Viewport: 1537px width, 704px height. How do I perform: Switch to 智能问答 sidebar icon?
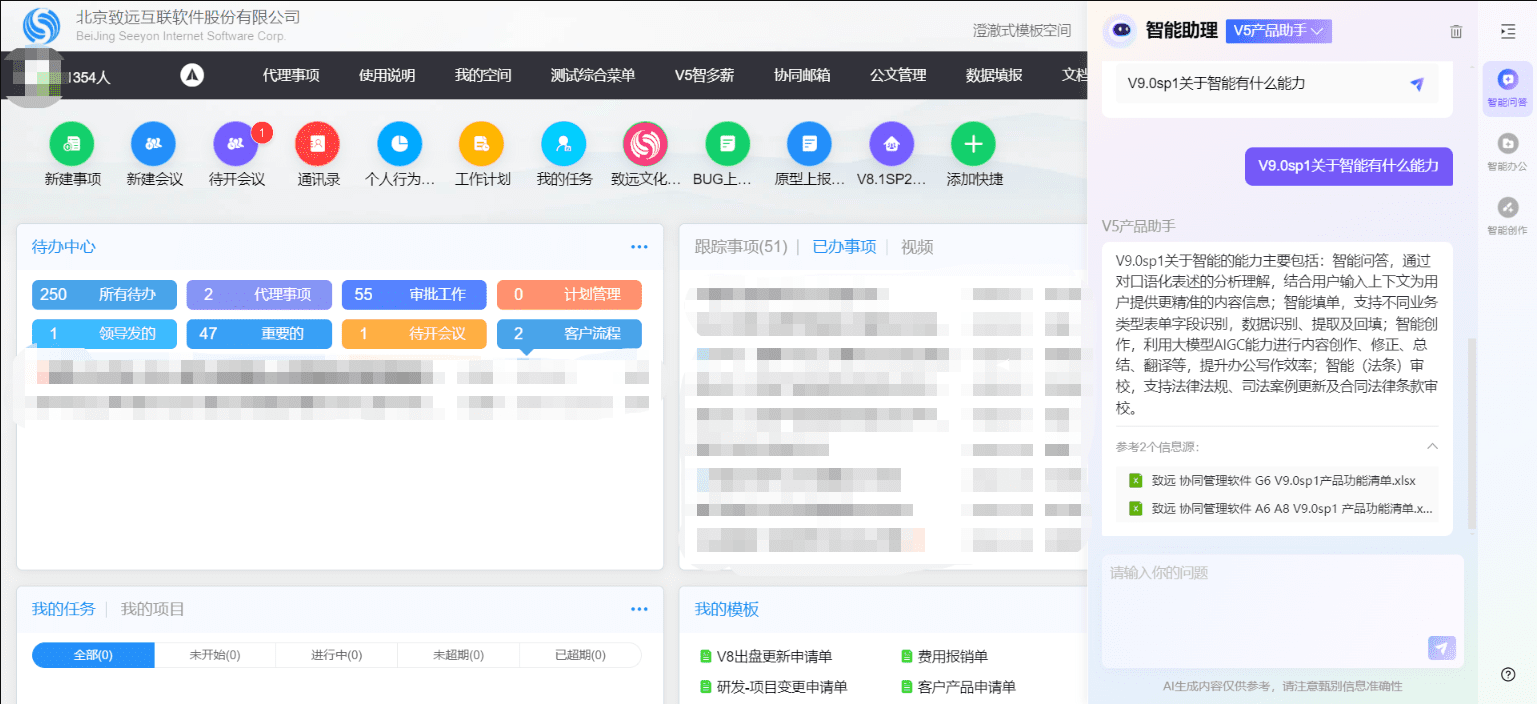point(1508,86)
